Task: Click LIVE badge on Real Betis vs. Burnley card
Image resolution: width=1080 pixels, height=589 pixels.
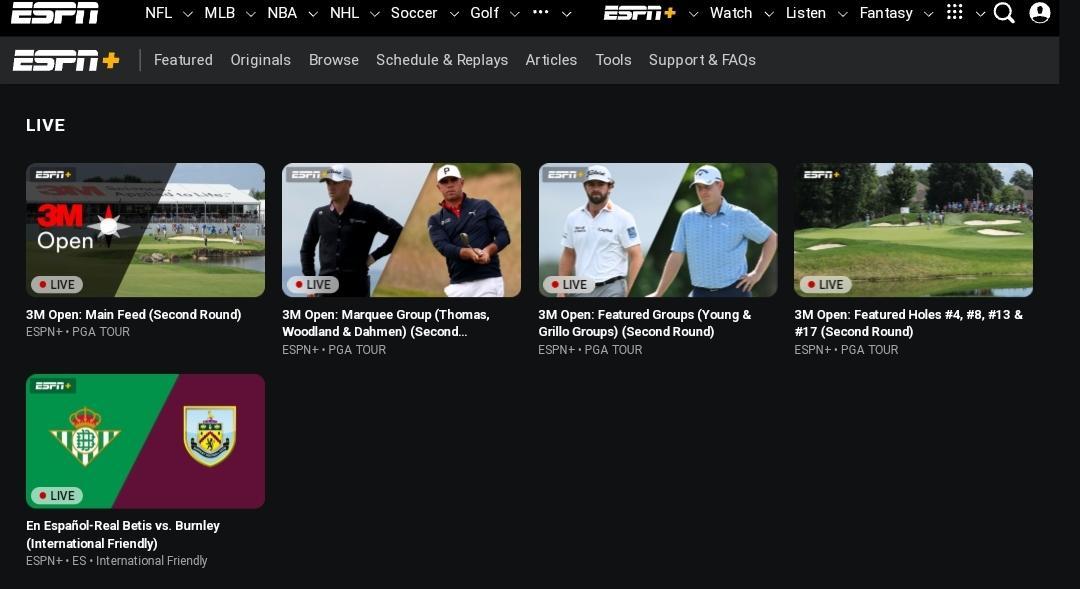Action: [x=56, y=495]
